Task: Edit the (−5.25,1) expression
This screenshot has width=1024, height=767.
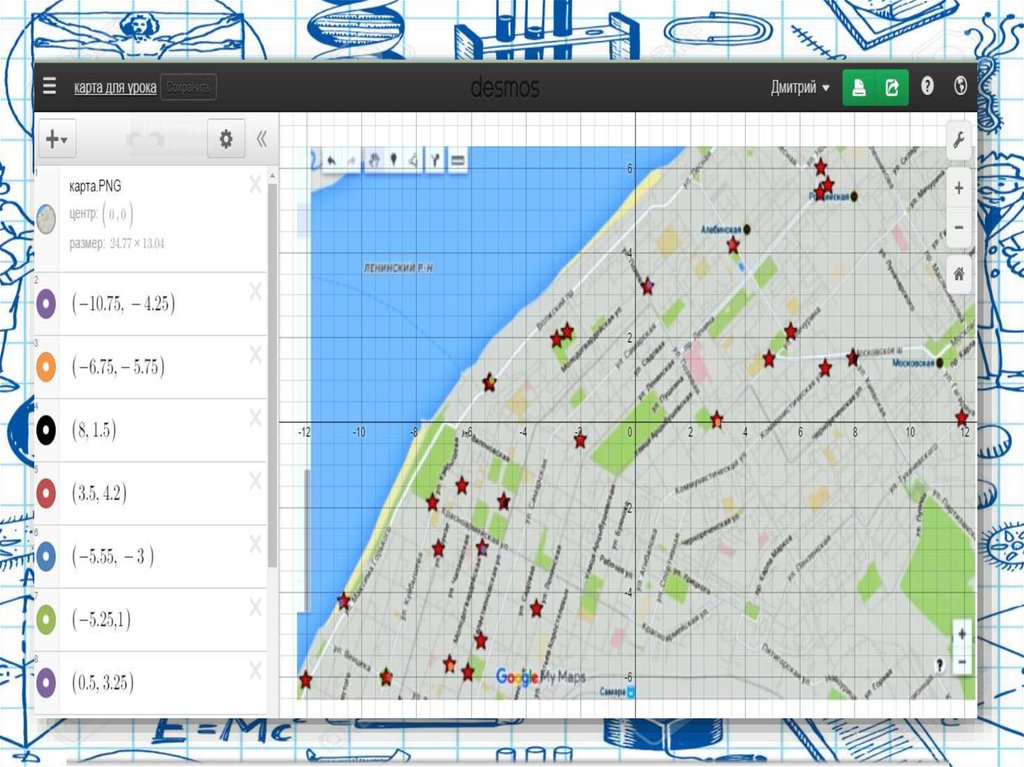Action: click(101, 619)
